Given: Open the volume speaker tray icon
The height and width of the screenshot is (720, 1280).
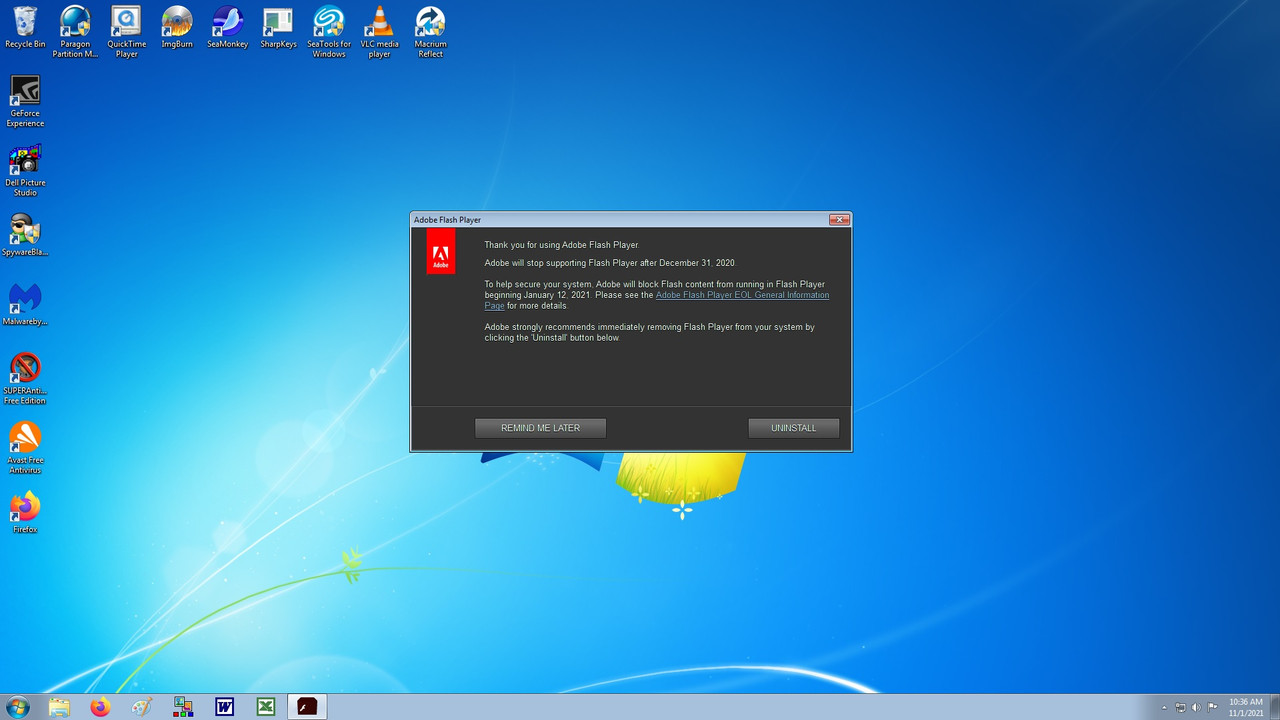Looking at the screenshot, I should 1197,708.
